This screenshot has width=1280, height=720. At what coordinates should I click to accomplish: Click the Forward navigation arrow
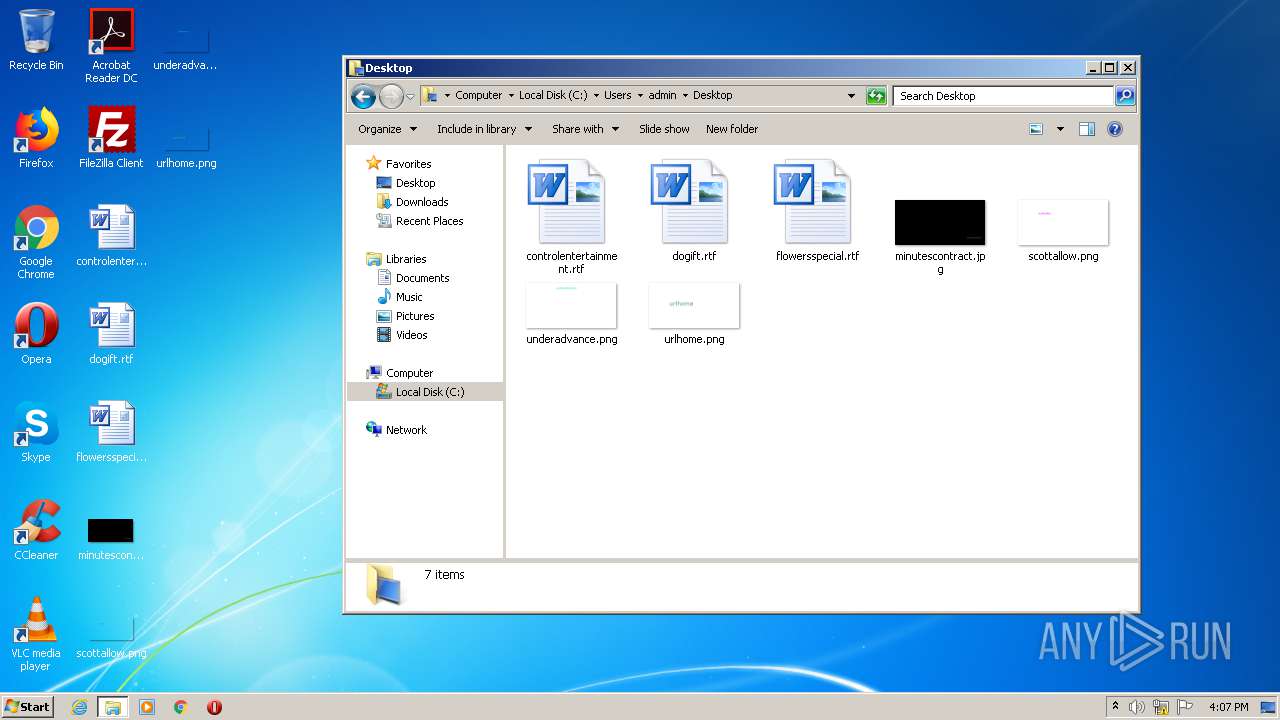[x=391, y=96]
